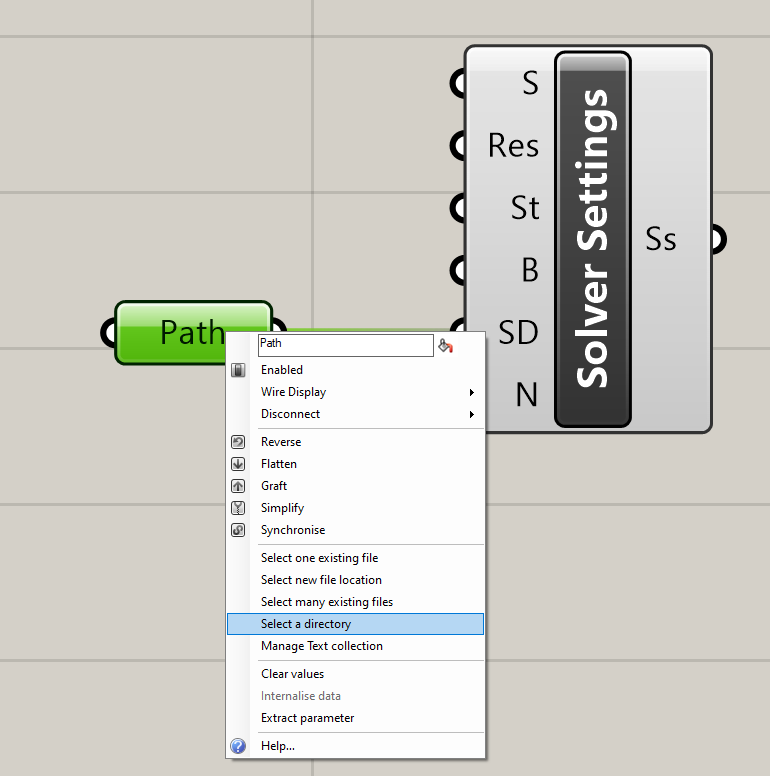Image resolution: width=770 pixels, height=776 pixels.
Task: Click the Enabled icon in menu
Action: [238, 370]
